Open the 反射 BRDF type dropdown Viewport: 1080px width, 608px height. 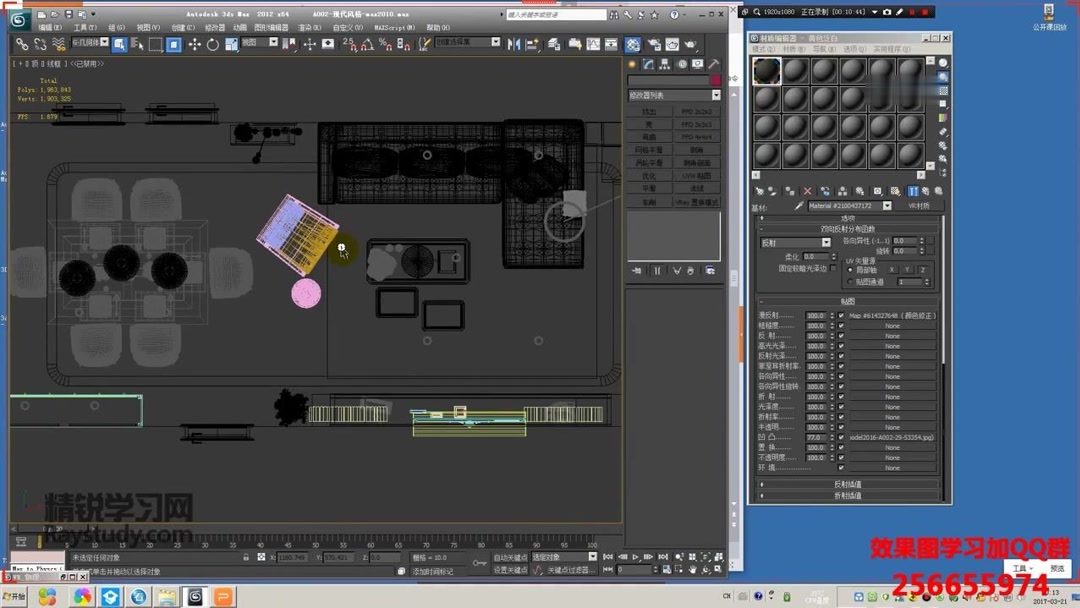tap(826, 242)
